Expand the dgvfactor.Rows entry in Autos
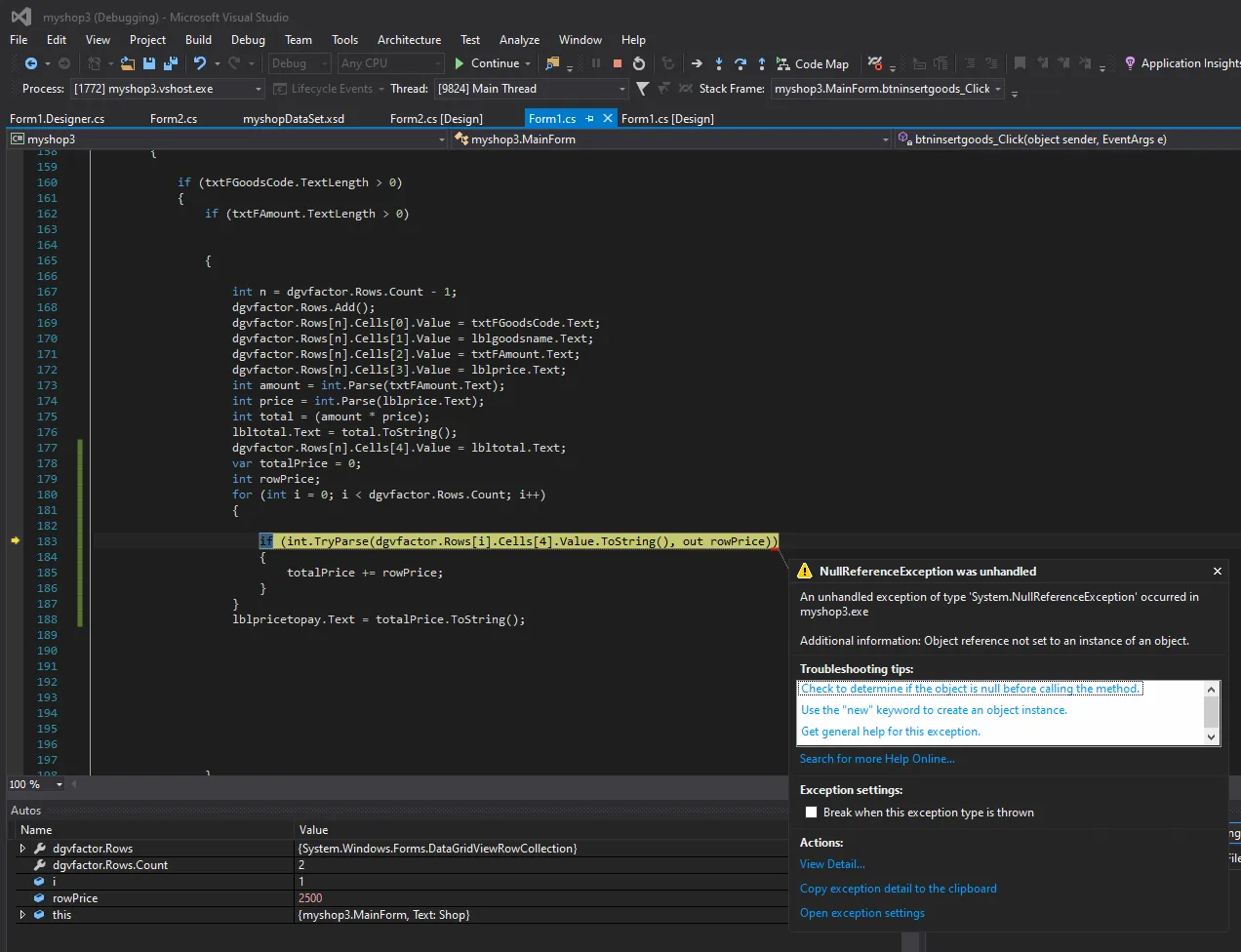This screenshot has height=952, width=1241. [x=23, y=849]
